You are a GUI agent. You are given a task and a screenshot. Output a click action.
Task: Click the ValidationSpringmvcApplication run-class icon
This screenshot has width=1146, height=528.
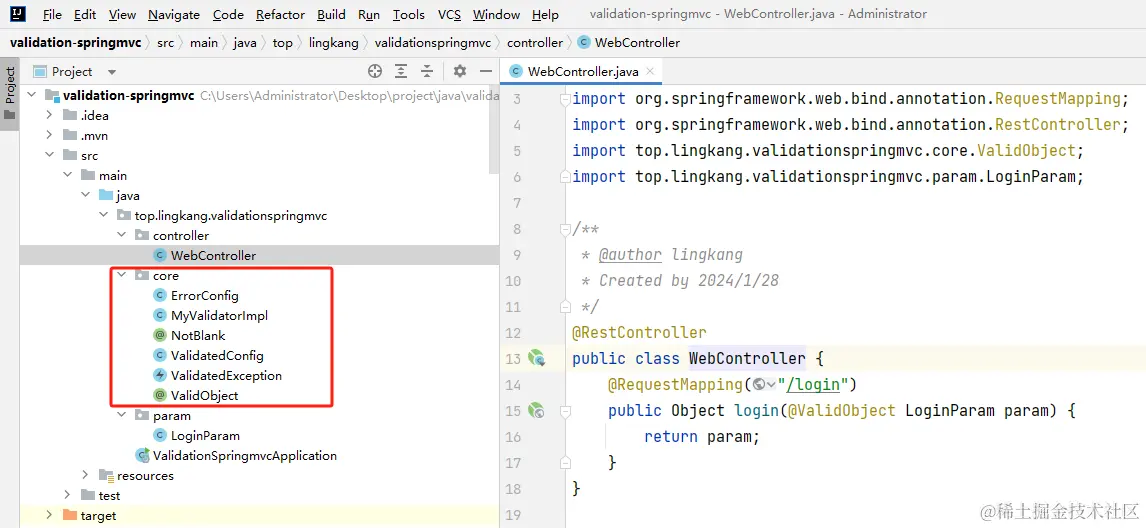(x=142, y=456)
